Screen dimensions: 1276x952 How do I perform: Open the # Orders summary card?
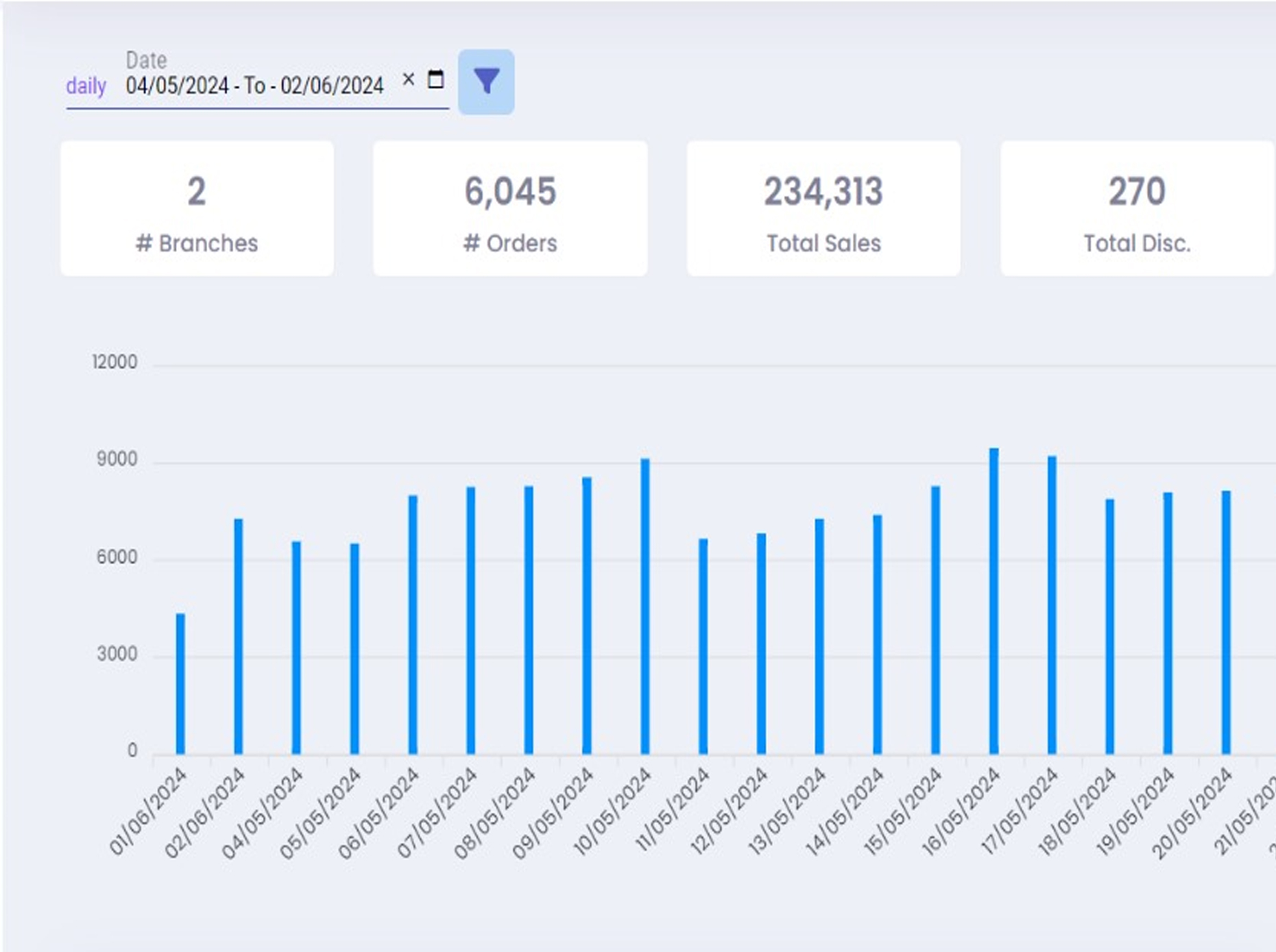pos(510,208)
